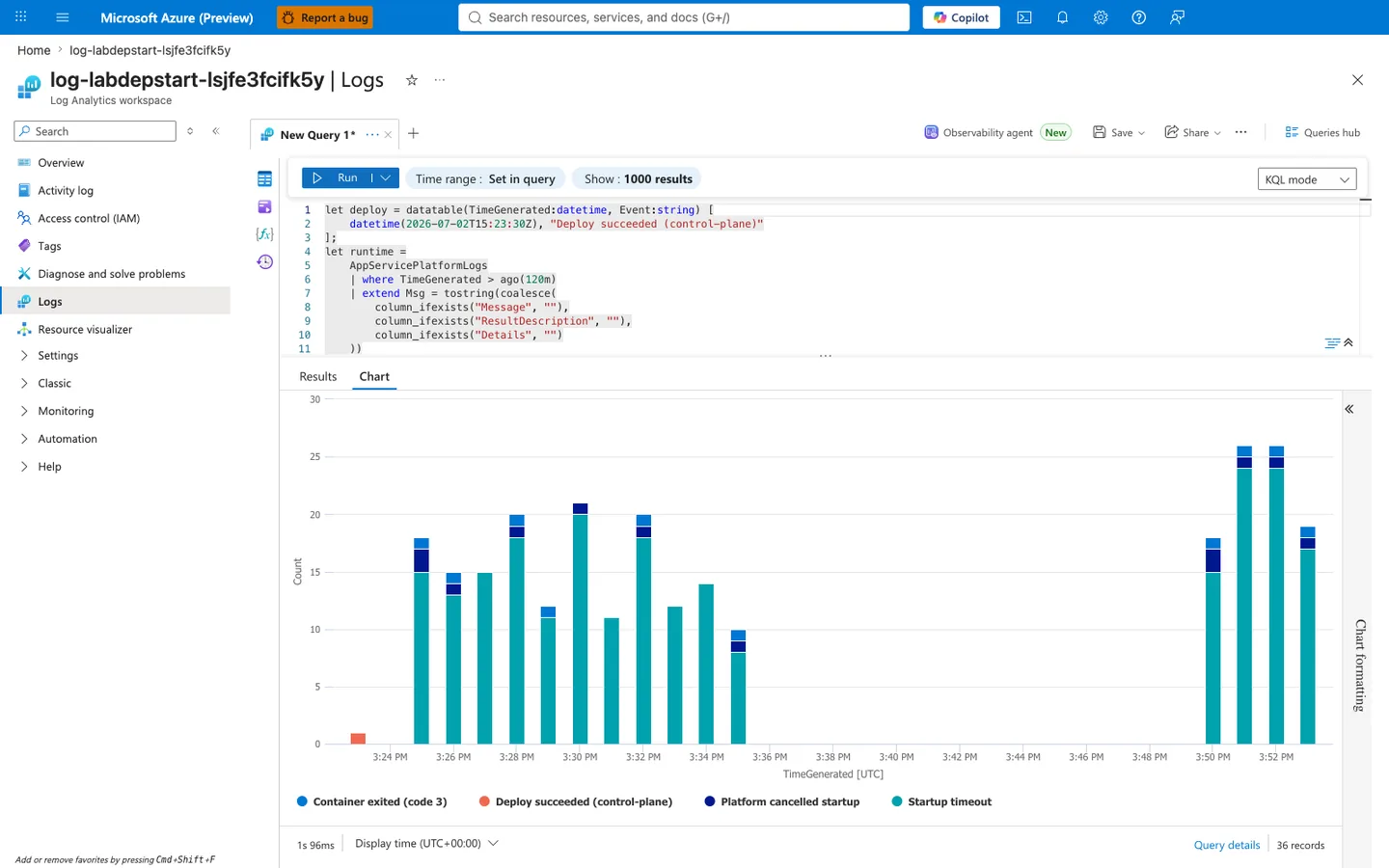Open Activity log in sidebar
The width and height of the screenshot is (1389, 868).
coord(66,191)
